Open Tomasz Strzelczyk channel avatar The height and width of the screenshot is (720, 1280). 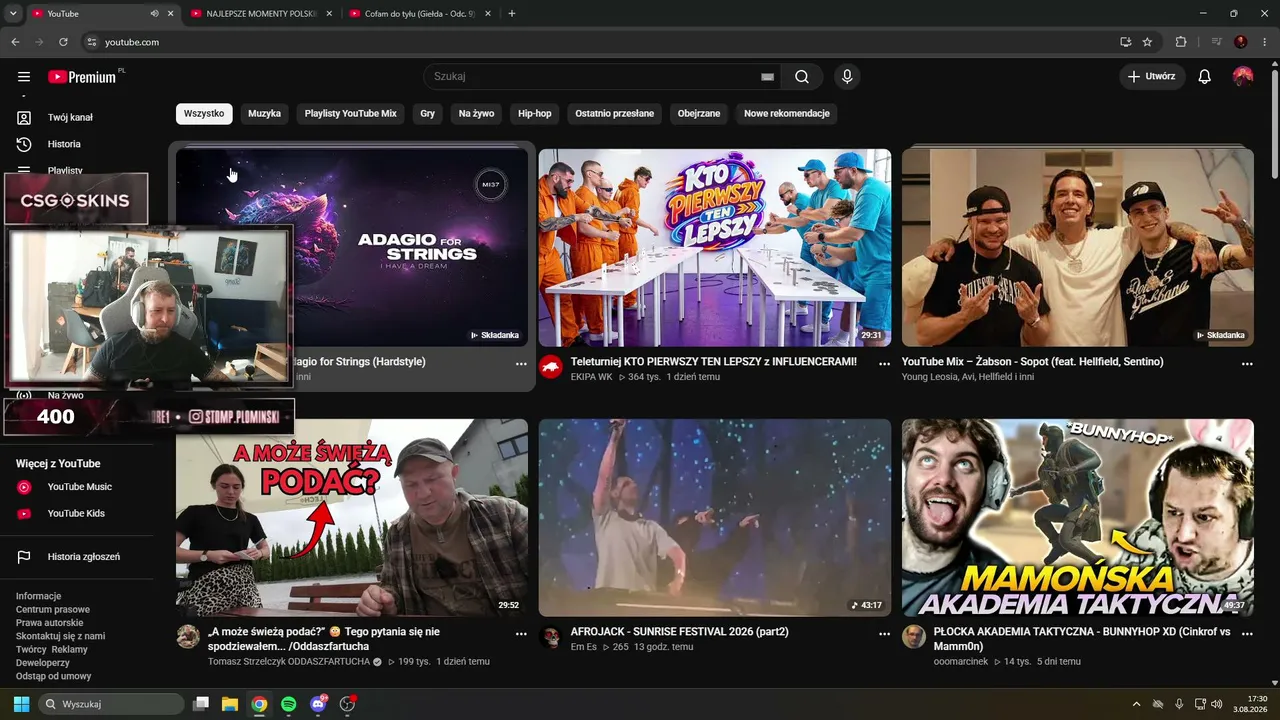188,637
